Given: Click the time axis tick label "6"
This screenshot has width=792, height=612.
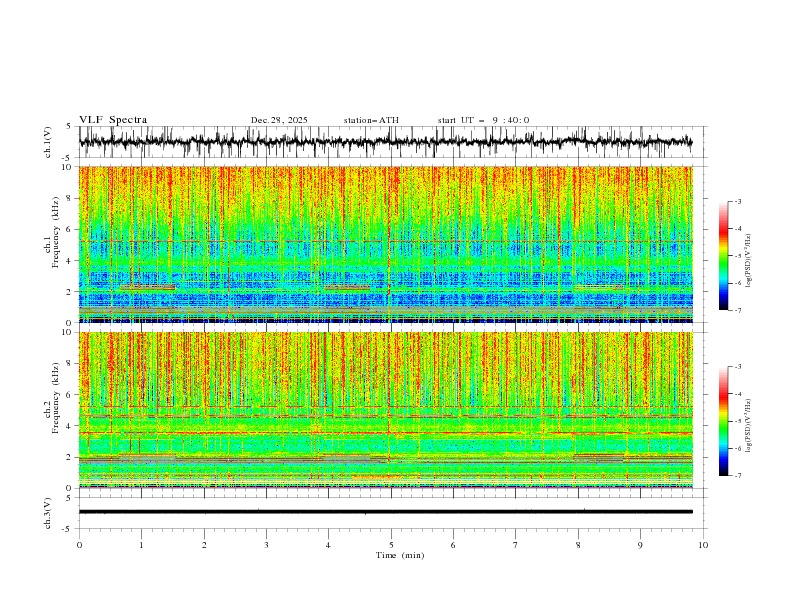Looking at the screenshot, I should (x=453, y=545).
